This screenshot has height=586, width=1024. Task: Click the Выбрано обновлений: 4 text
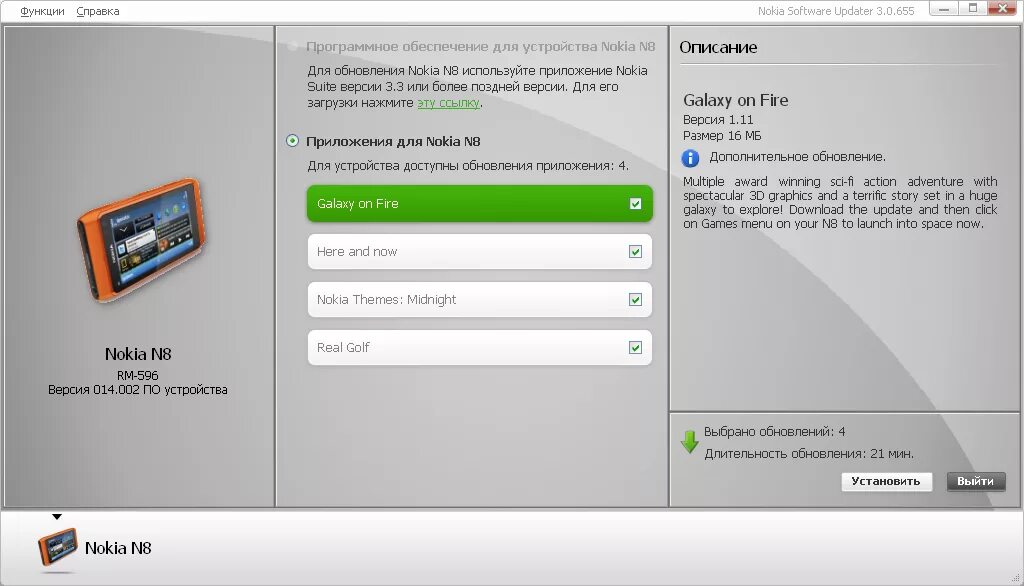tap(774, 432)
